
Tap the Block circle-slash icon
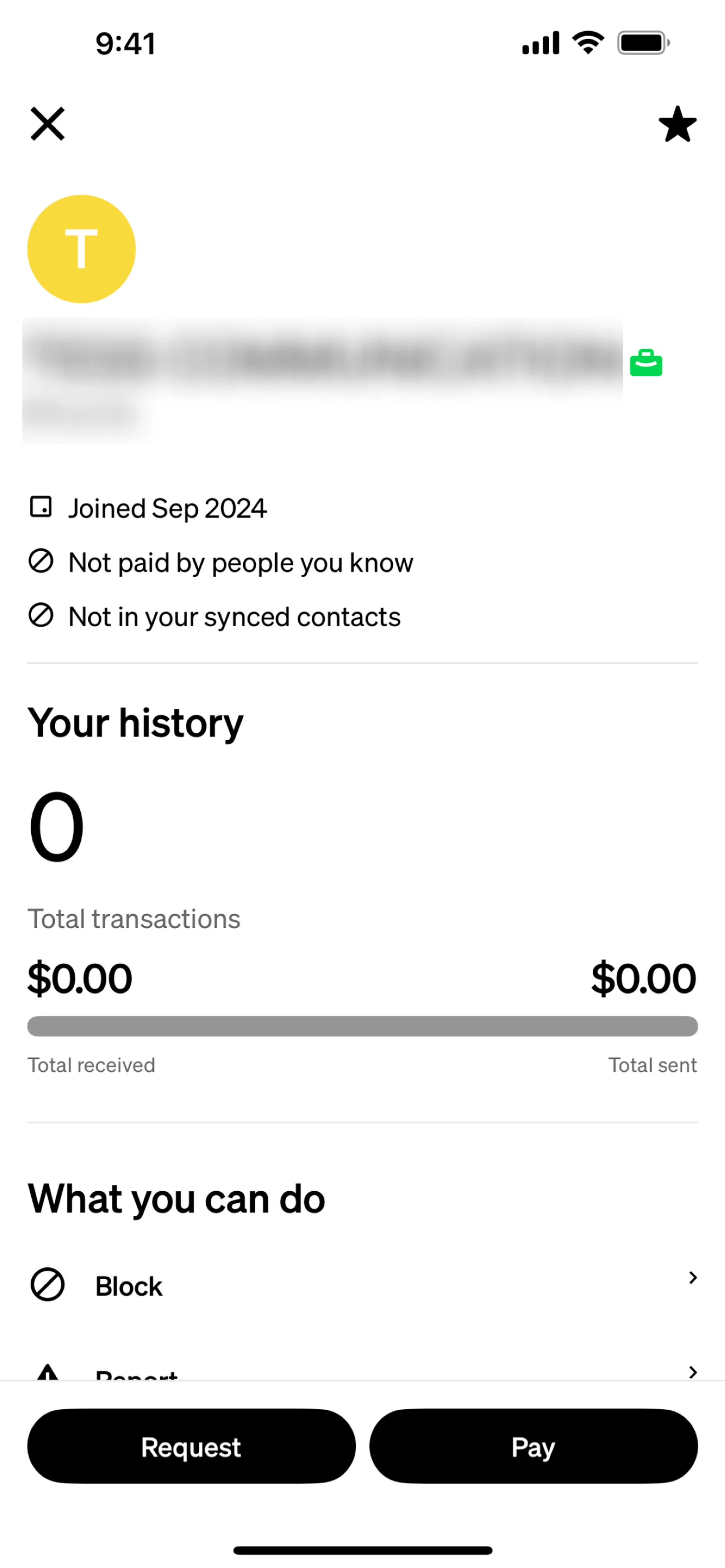(x=48, y=1285)
